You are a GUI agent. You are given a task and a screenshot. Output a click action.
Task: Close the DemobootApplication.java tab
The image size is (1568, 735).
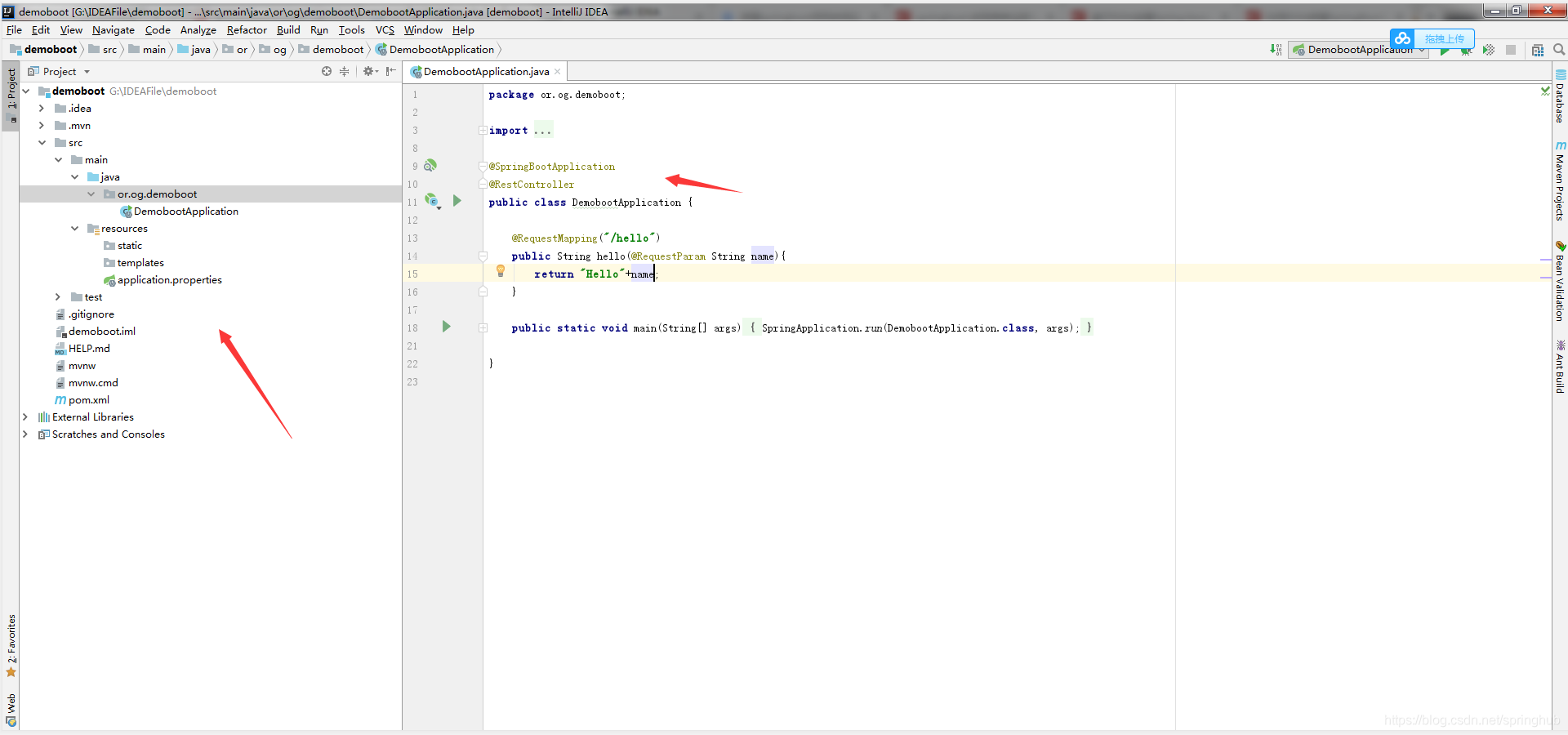click(x=558, y=72)
